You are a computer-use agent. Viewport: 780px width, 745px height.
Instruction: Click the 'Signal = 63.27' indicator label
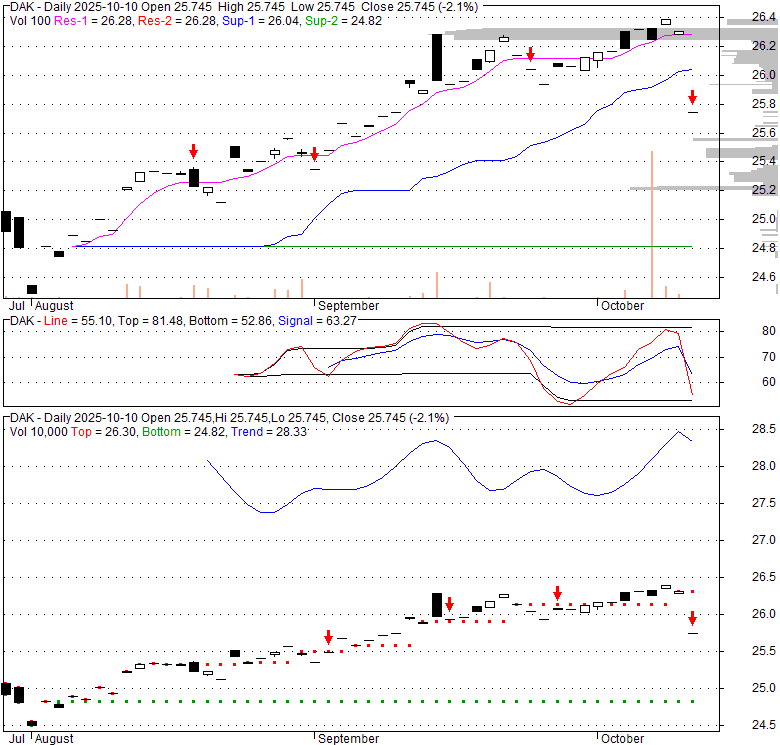pos(317,321)
